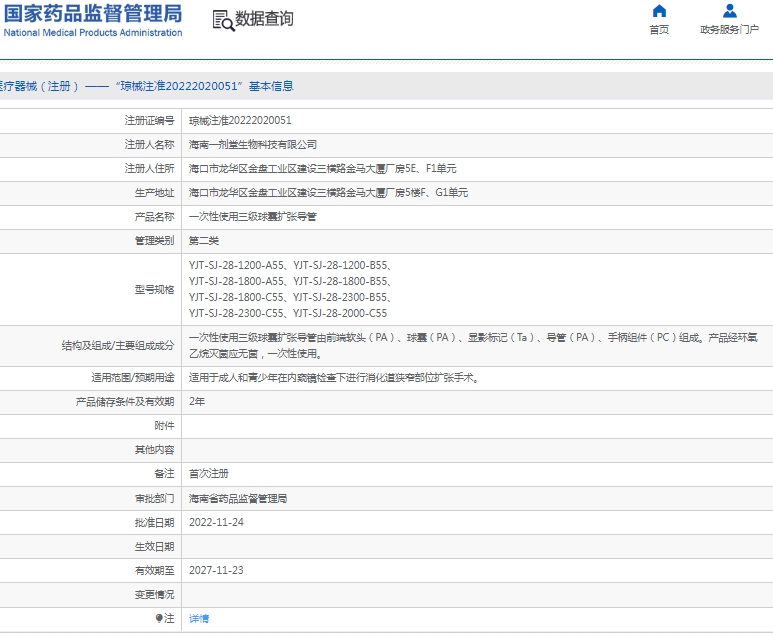Screen dimensions: 773x636
Task: Select product name 一次性使用三级球囊扩张导管
Action: tap(253, 216)
